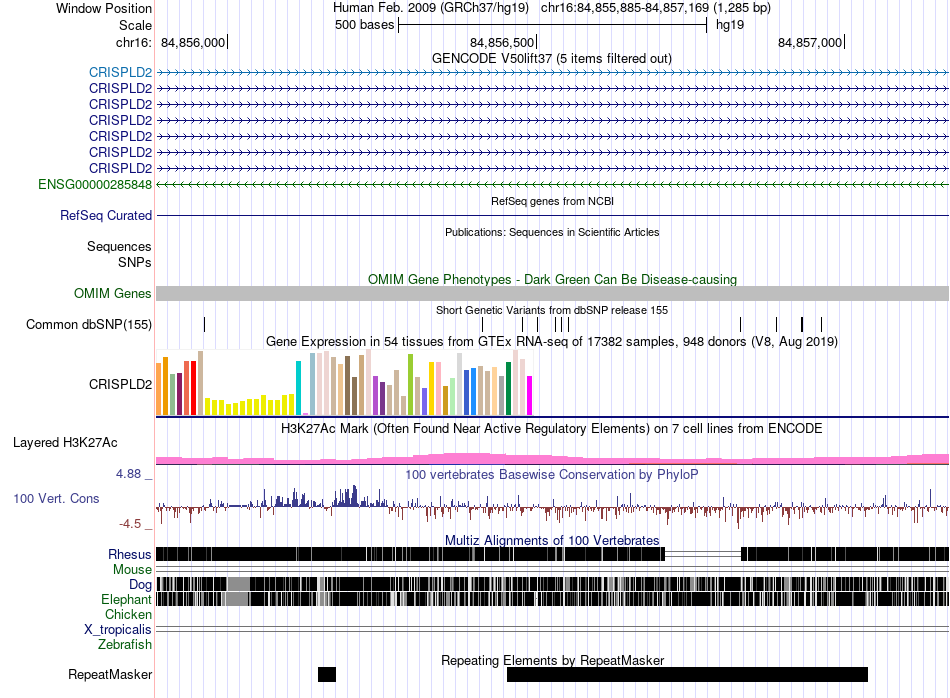950x698 pixels.
Task: Click the hg19 label beside scale bar
Action: click(x=729, y=25)
